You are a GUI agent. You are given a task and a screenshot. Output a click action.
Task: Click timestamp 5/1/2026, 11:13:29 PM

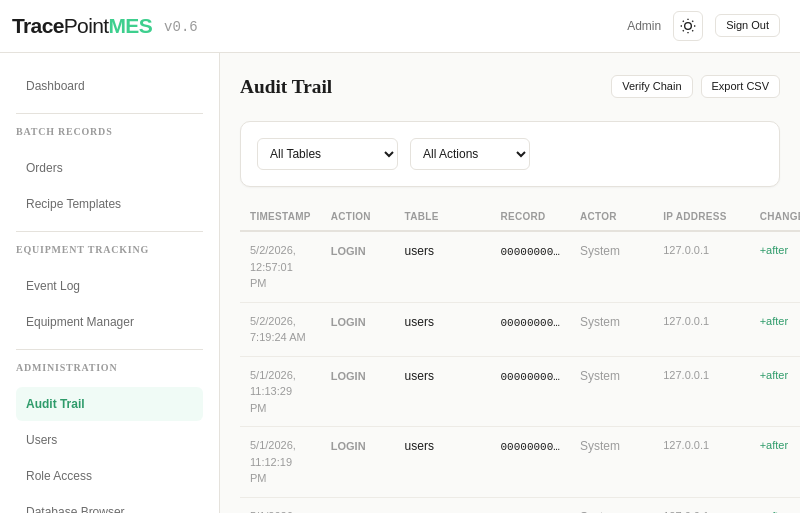(x=273, y=392)
